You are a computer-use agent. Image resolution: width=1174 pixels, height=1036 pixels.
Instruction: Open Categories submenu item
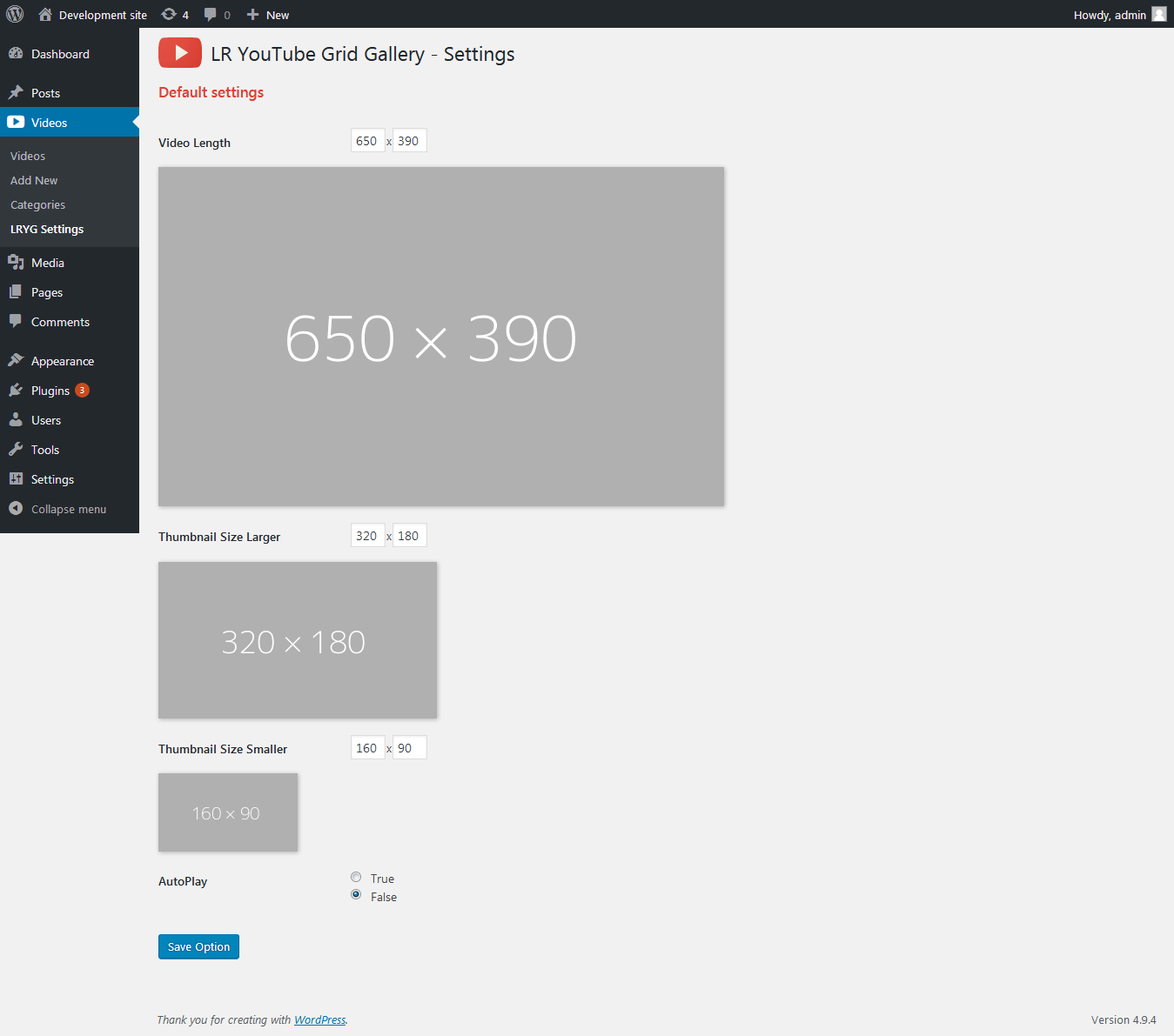(x=37, y=204)
